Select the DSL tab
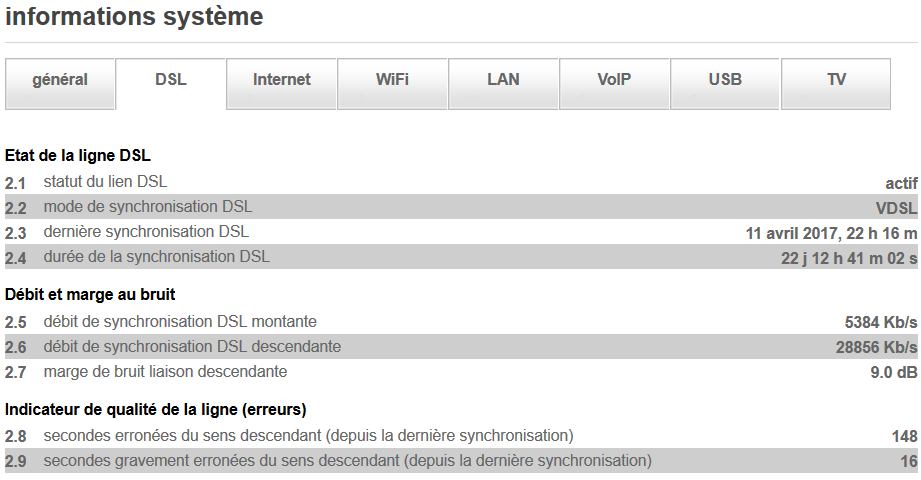 171,80
